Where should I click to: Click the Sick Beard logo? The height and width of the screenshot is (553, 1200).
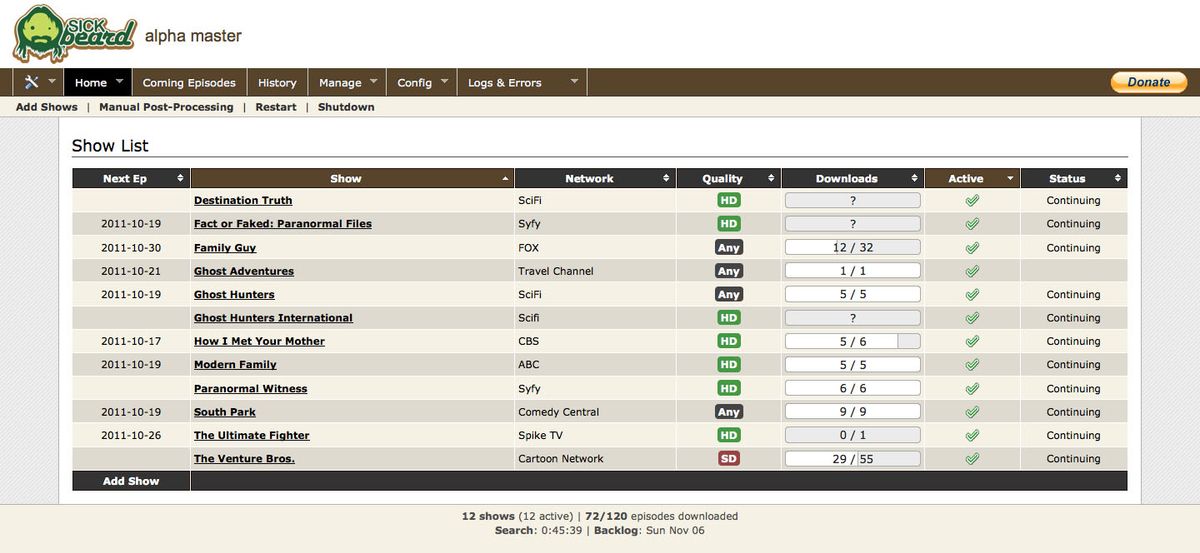(74, 33)
